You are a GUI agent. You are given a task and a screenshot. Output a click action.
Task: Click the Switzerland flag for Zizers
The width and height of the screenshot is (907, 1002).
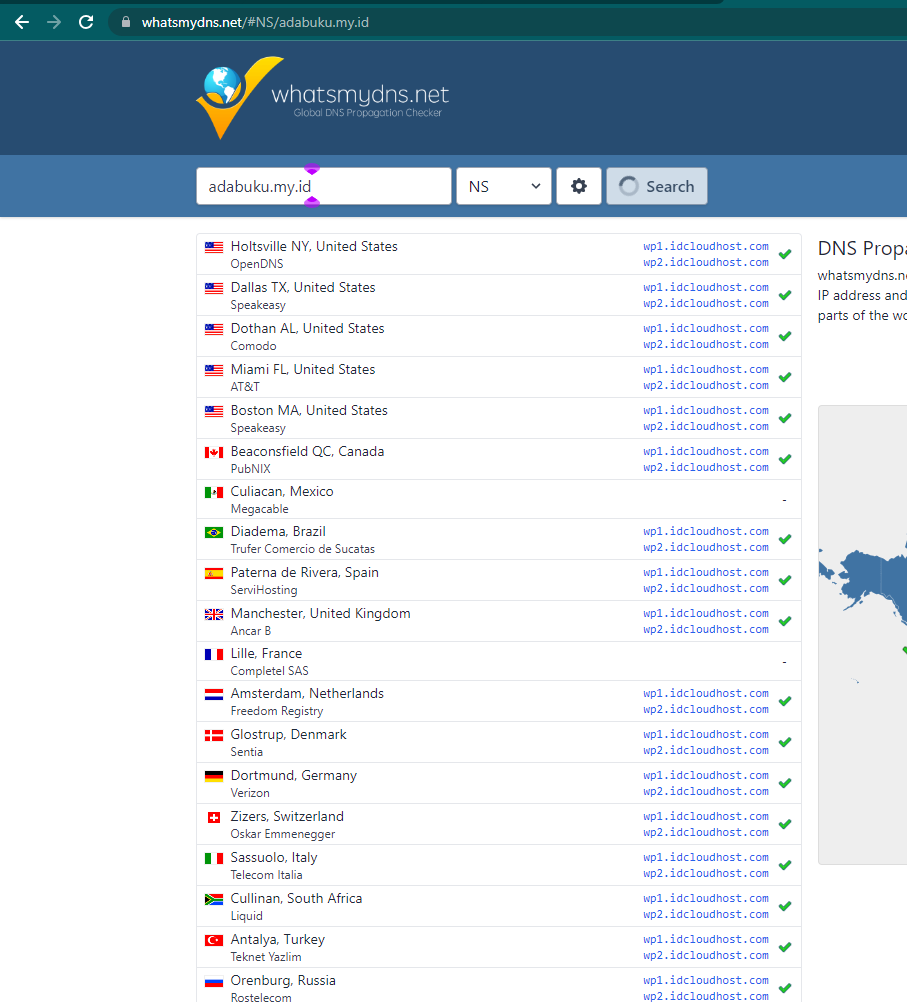pos(213,817)
